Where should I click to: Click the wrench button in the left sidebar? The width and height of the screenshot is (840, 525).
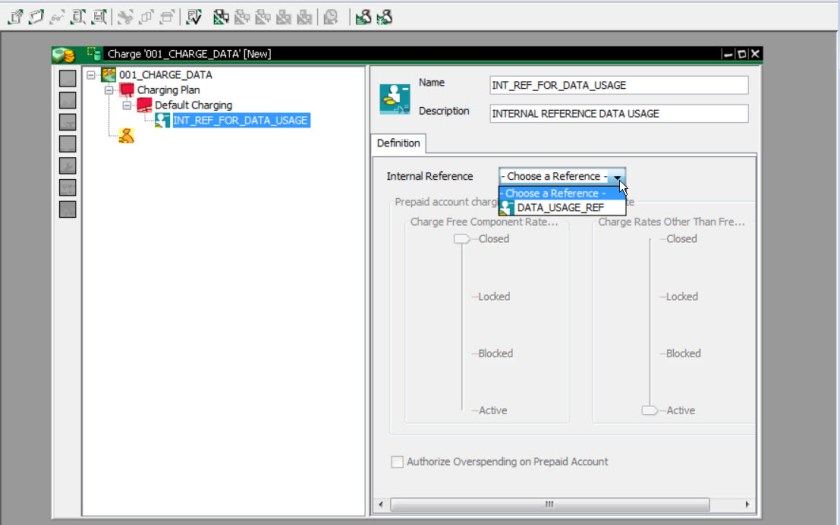tap(68, 166)
